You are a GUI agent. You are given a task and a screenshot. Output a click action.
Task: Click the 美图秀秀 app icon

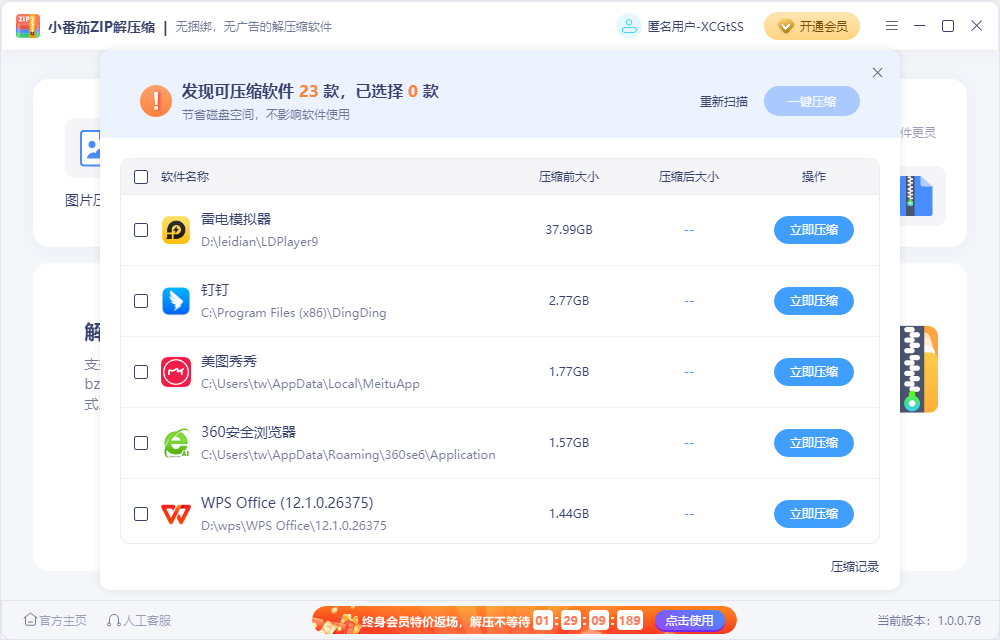pos(176,372)
